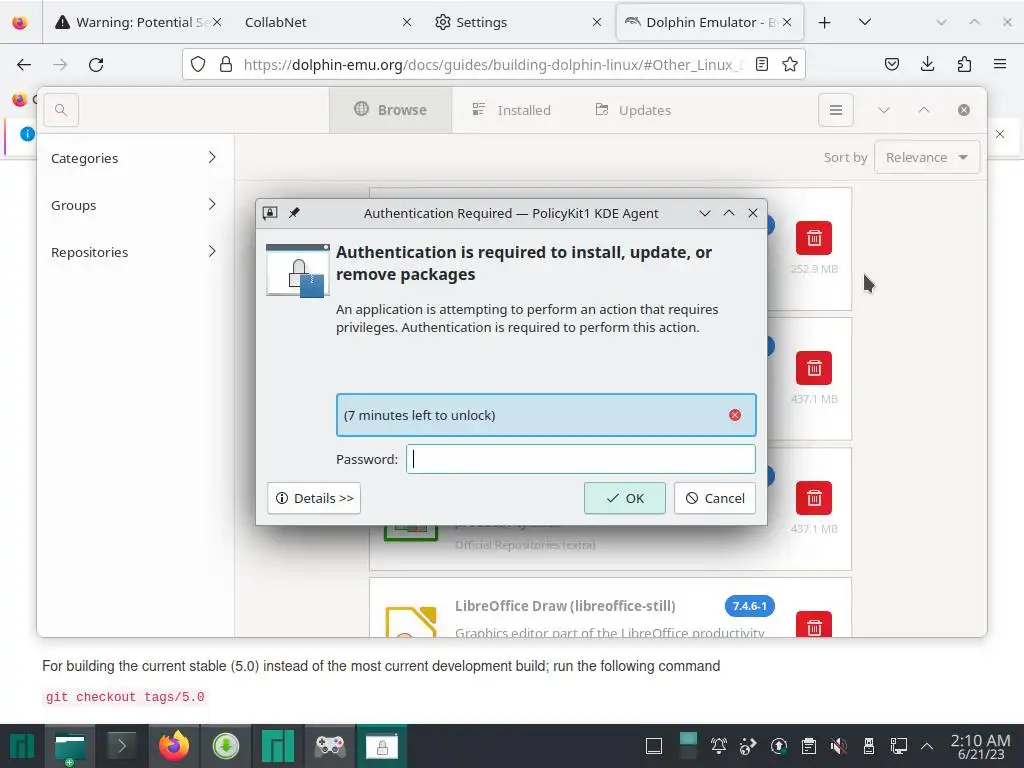
Task: Click the muted volume tray icon
Action: (x=839, y=746)
